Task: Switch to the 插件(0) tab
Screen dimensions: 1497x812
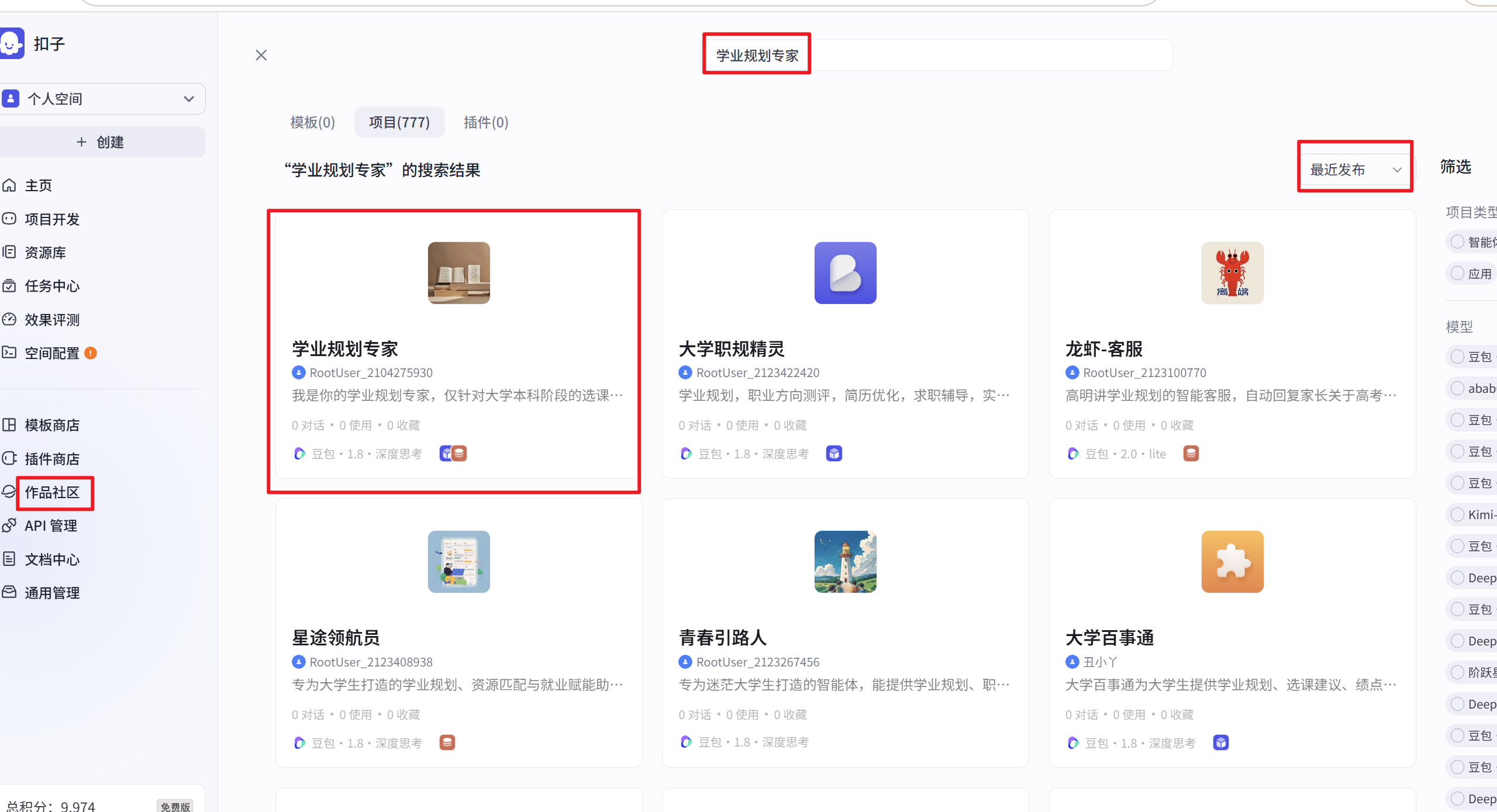Action: tap(486, 122)
